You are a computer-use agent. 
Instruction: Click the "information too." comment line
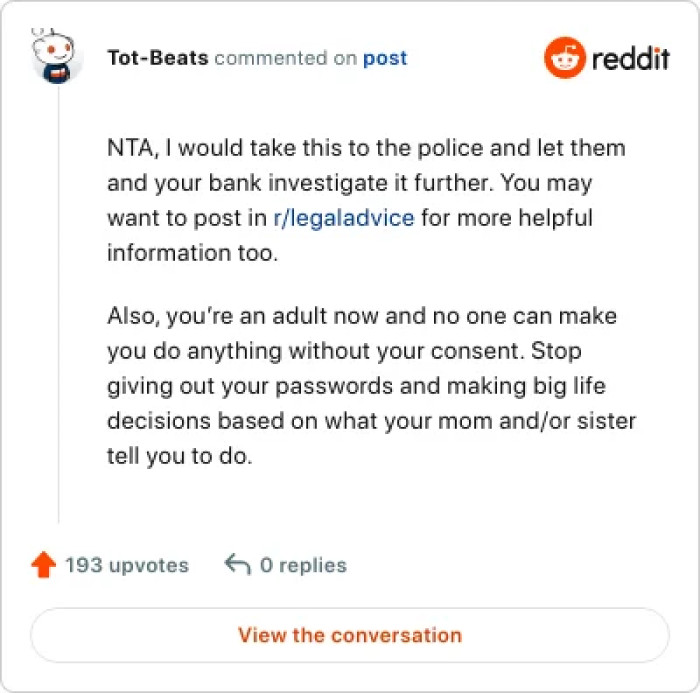pos(190,252)
